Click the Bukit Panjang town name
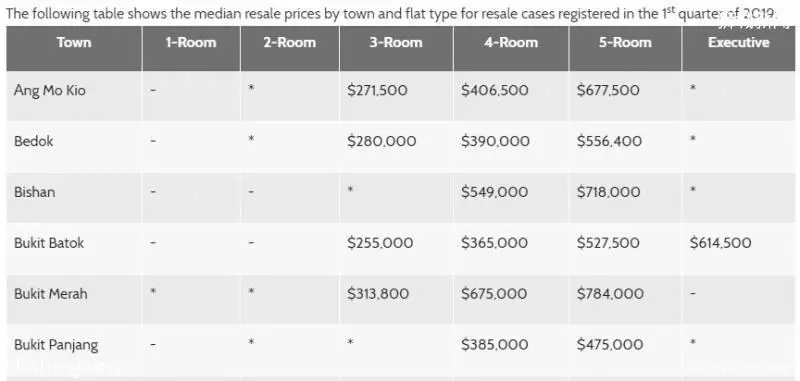 tap(56, 345)
